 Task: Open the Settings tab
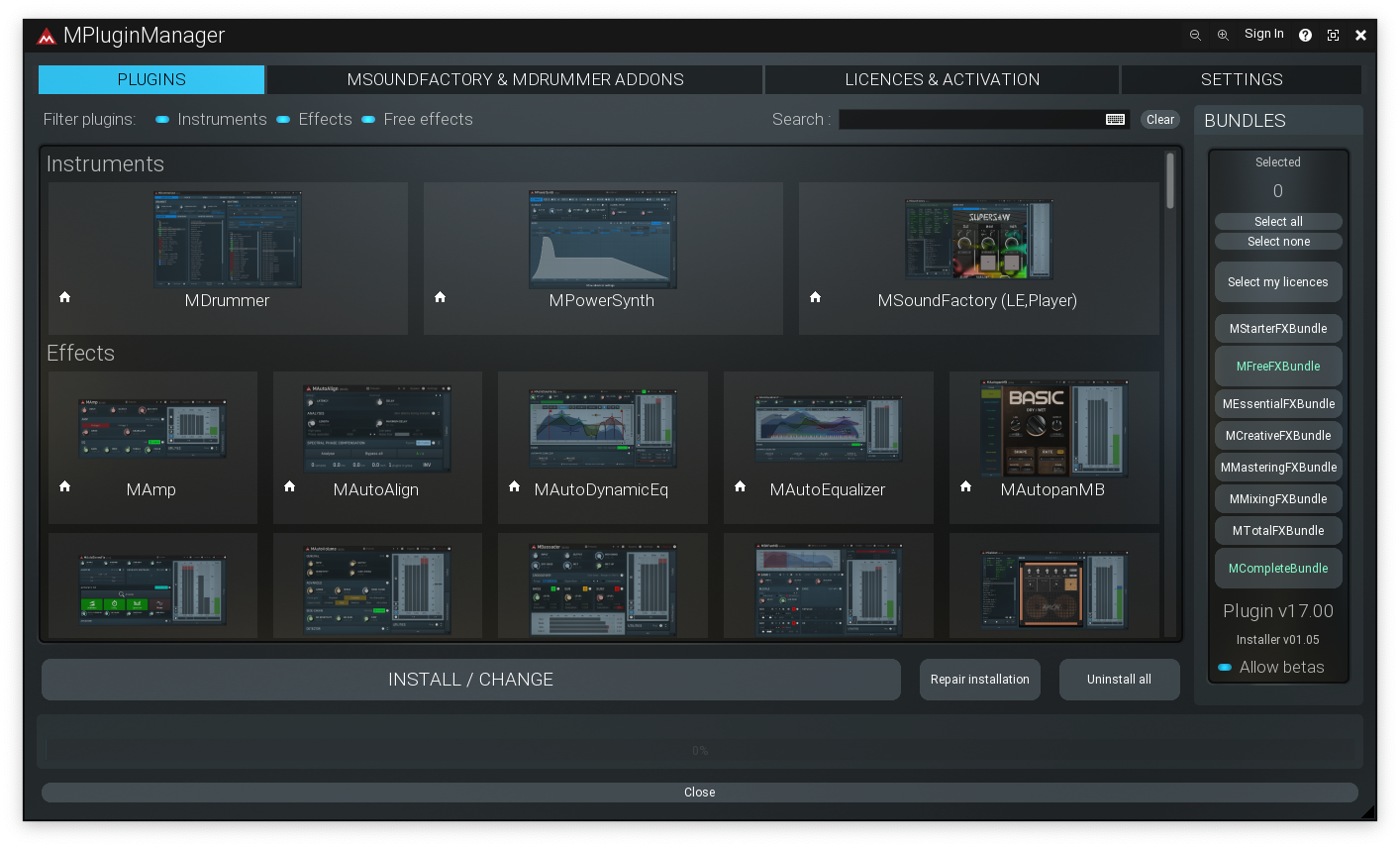coord(1241,79)
